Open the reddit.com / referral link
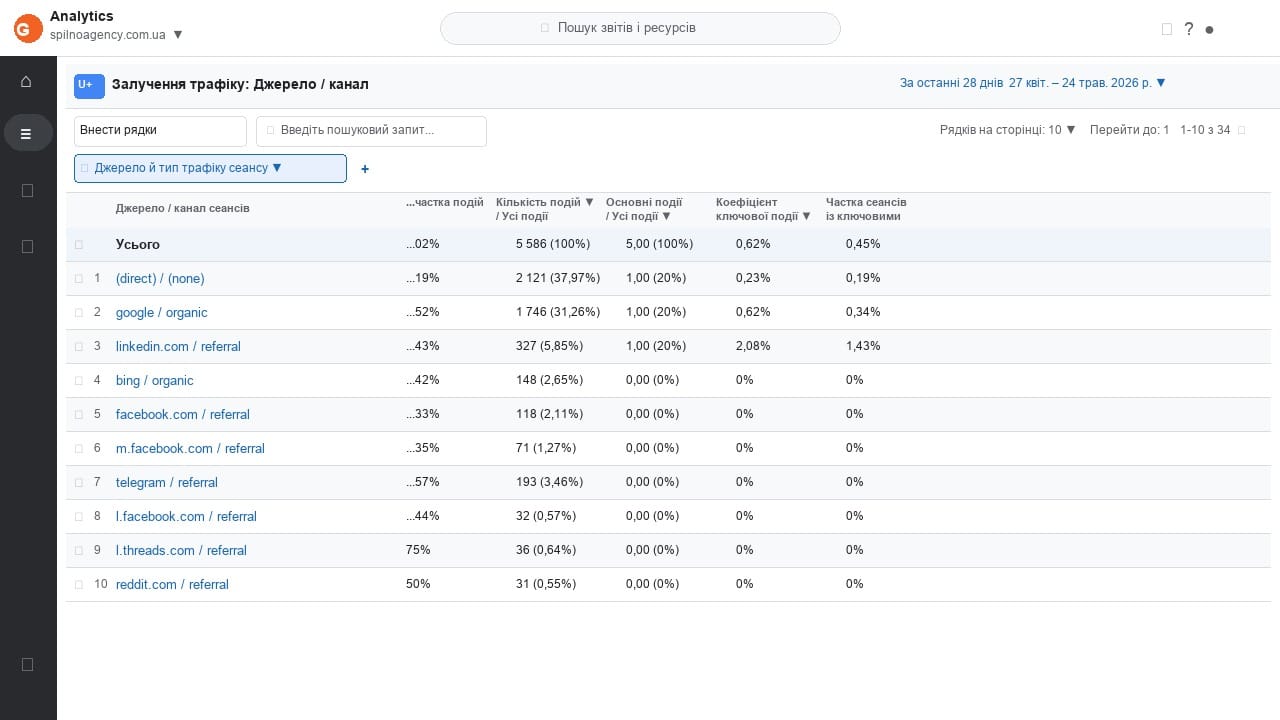This screenshot has width=1280, height=720. (172, 584)
